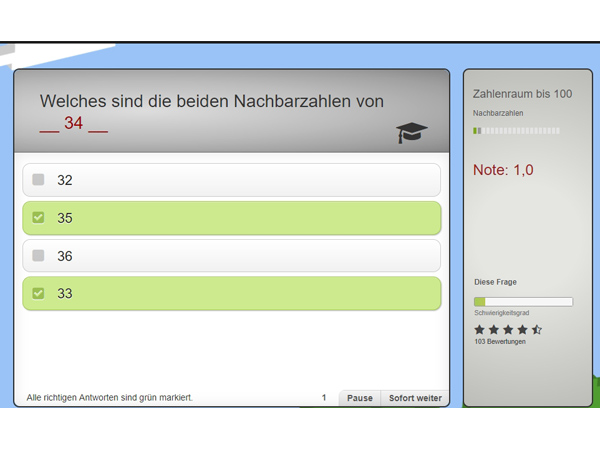The width and height of the screenshot is (600, 450).
Task: Click the star rating icons
Action: (508, 329)
